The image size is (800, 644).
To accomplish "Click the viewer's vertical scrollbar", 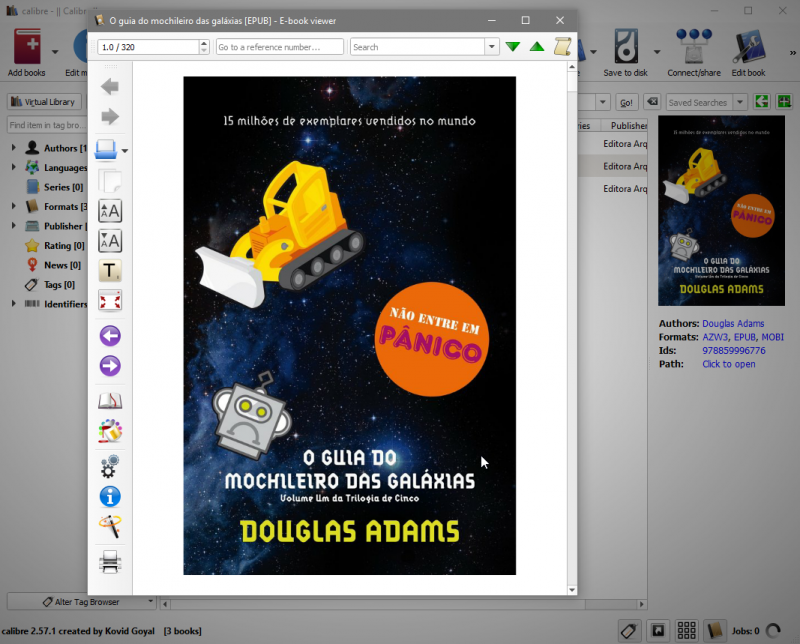I will 572,329.
